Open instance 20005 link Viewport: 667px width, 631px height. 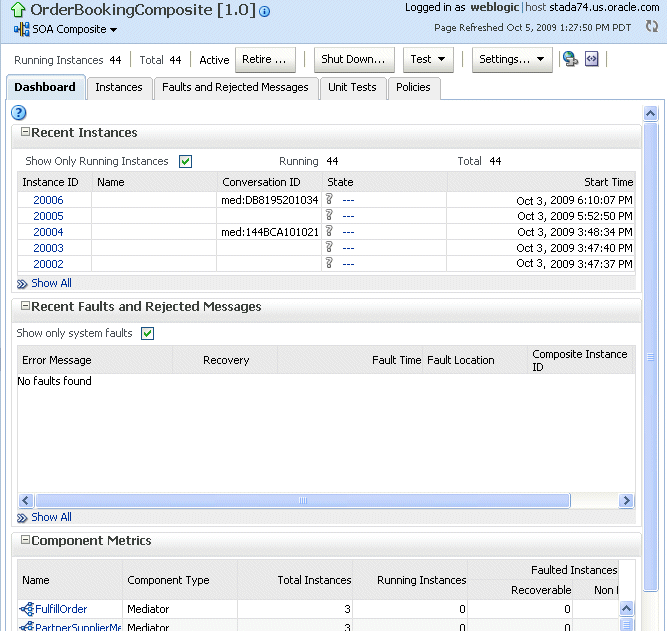(x=48, y=216)
